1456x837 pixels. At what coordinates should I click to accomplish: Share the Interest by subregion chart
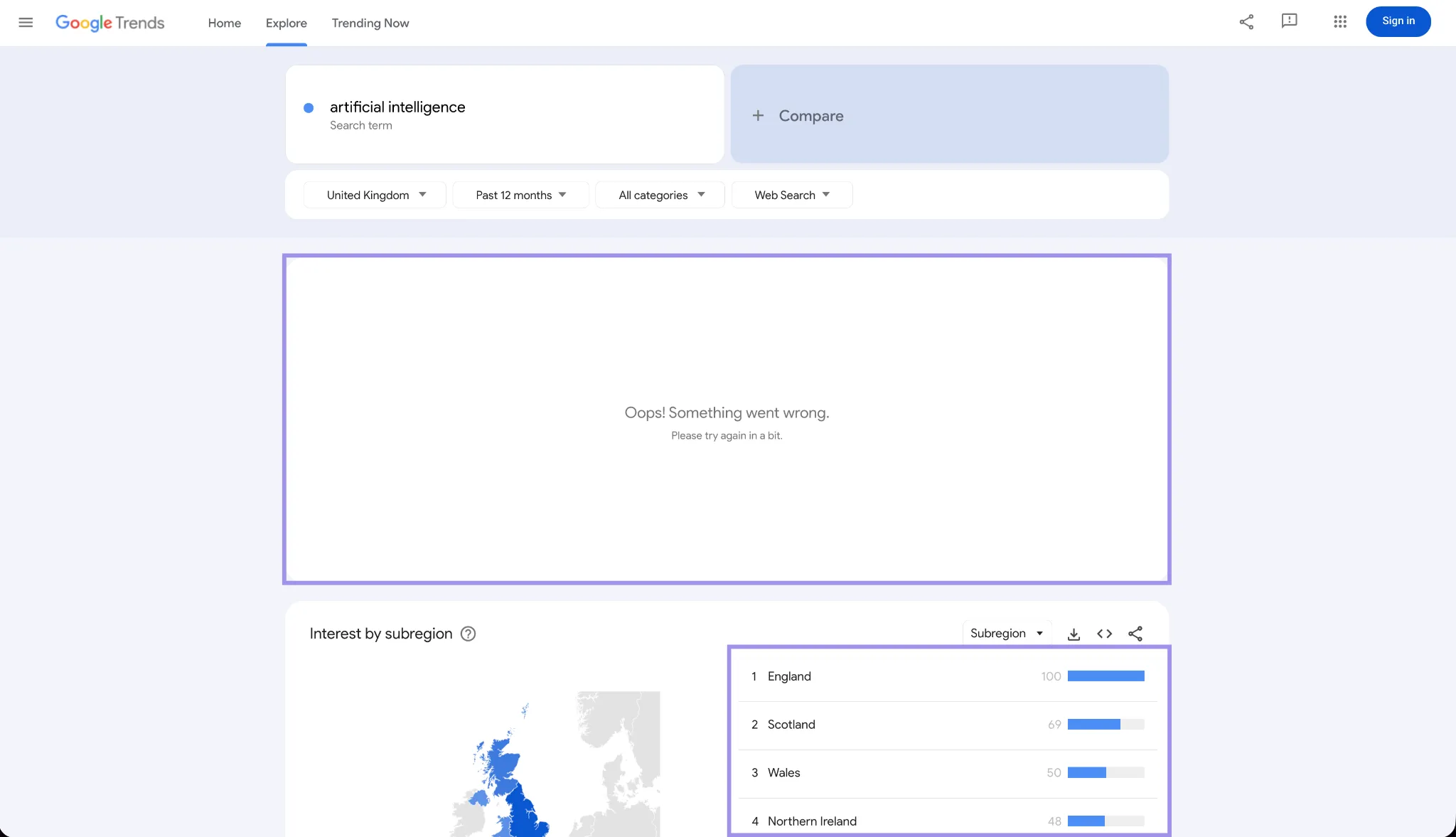(x=1135, y=634)
